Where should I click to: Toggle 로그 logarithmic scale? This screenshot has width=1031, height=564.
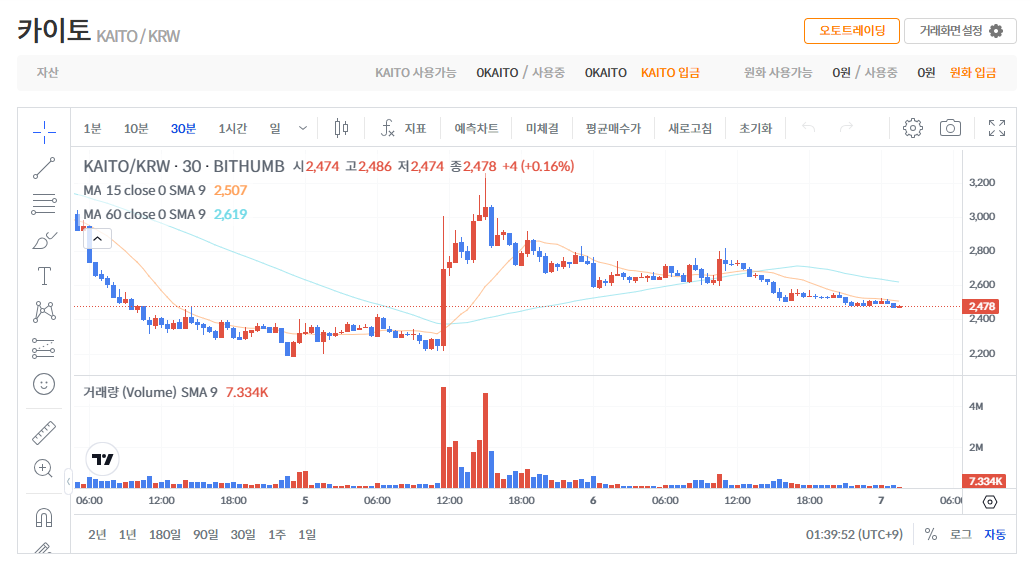point(961,534)
